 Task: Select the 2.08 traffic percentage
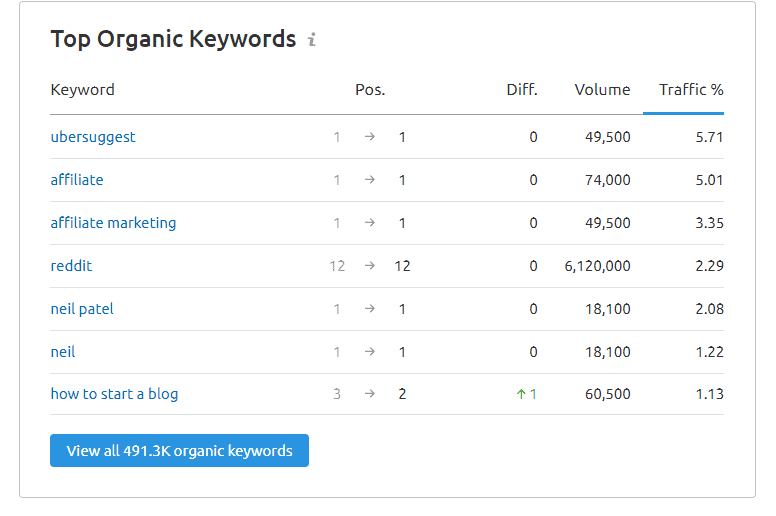point(709,309)
